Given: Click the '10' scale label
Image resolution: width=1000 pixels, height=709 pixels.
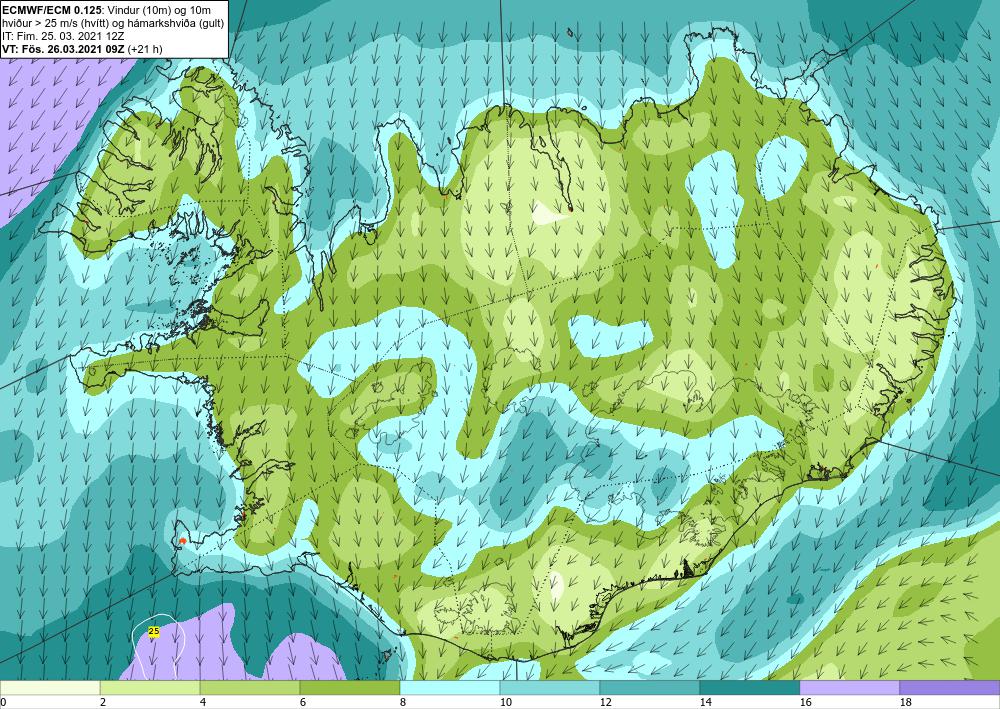Looking at the screenshot, I should (x=505, y=703).
